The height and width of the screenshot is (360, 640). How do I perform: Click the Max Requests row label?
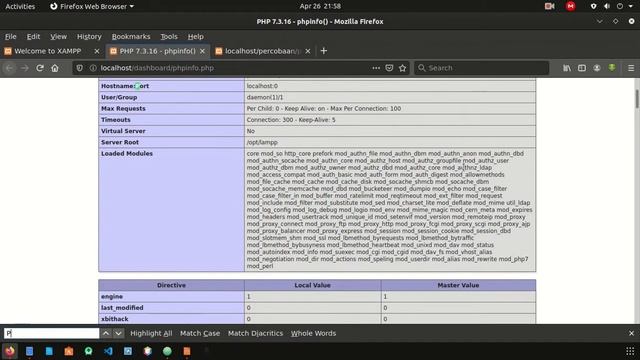pos(123,109)
